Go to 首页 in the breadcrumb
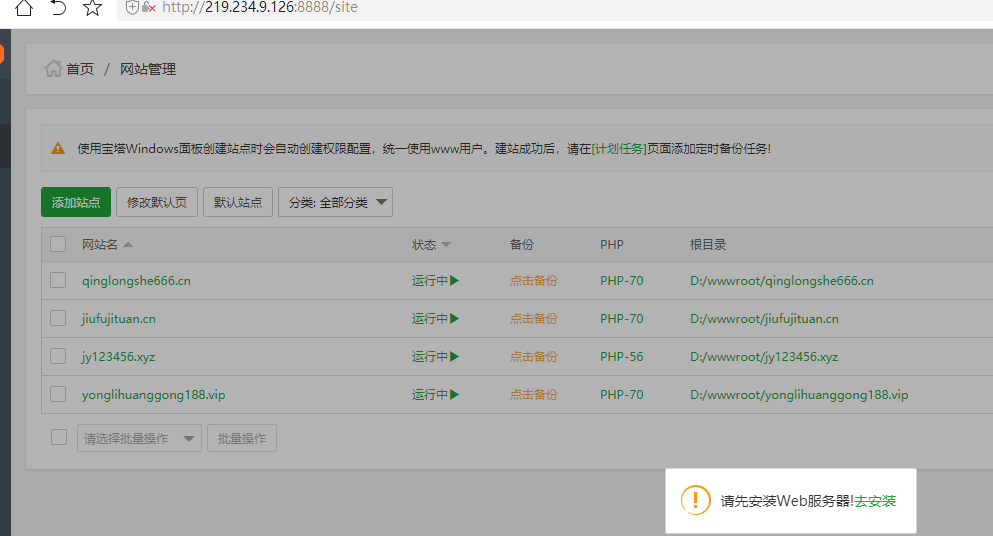 (x=80, y=69)
